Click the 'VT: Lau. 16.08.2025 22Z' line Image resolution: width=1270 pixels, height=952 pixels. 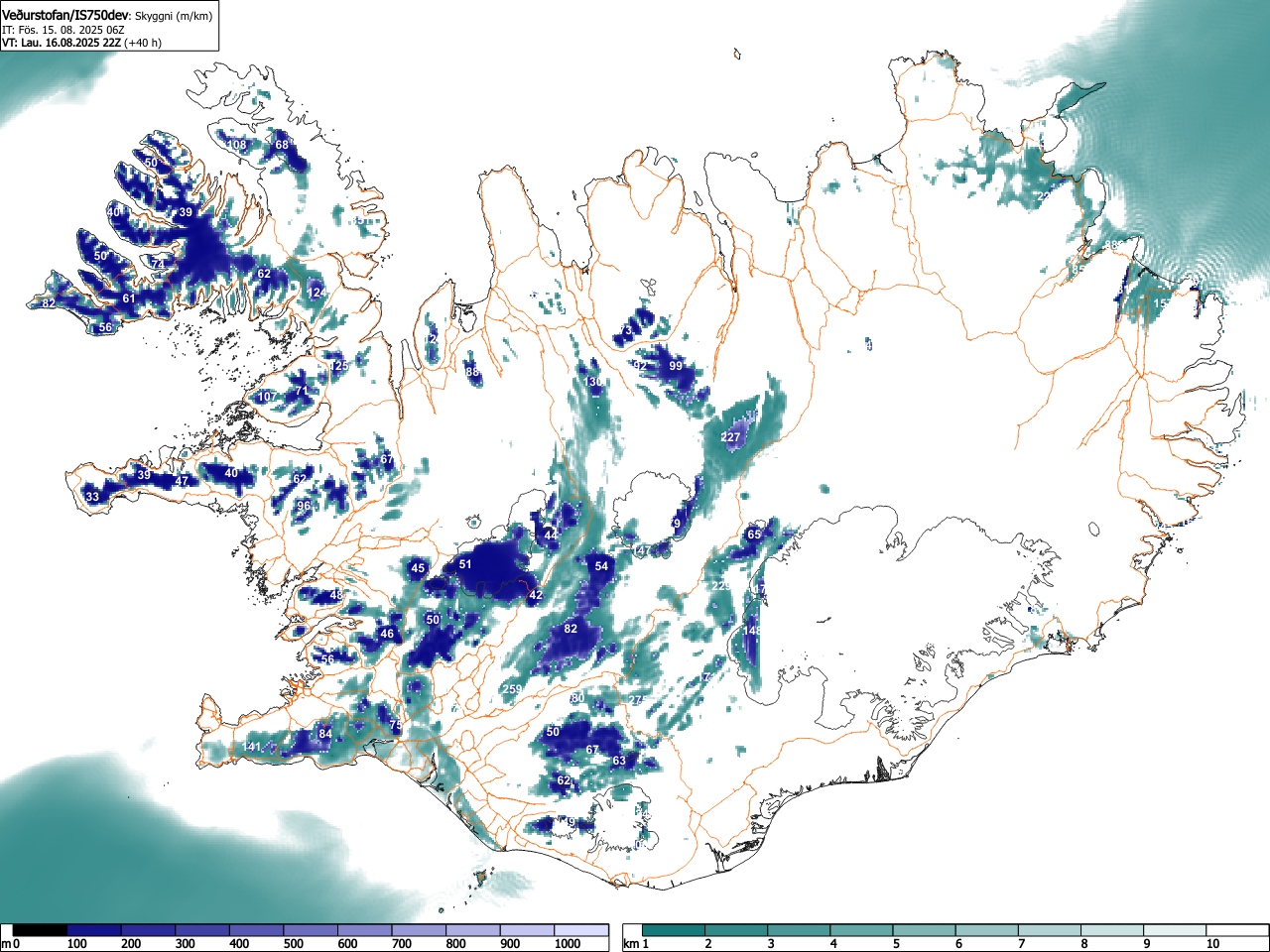[x=61, y=43]
